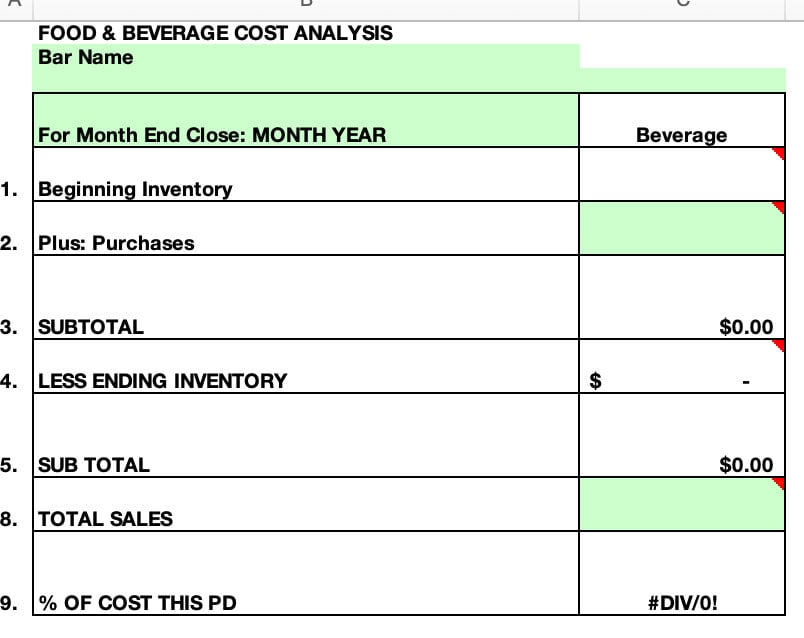This screenshot has height=638, width=804.
Task: Click the red comment marker in Beginning Inventory's Beverage cell
Action: point(778,153)
